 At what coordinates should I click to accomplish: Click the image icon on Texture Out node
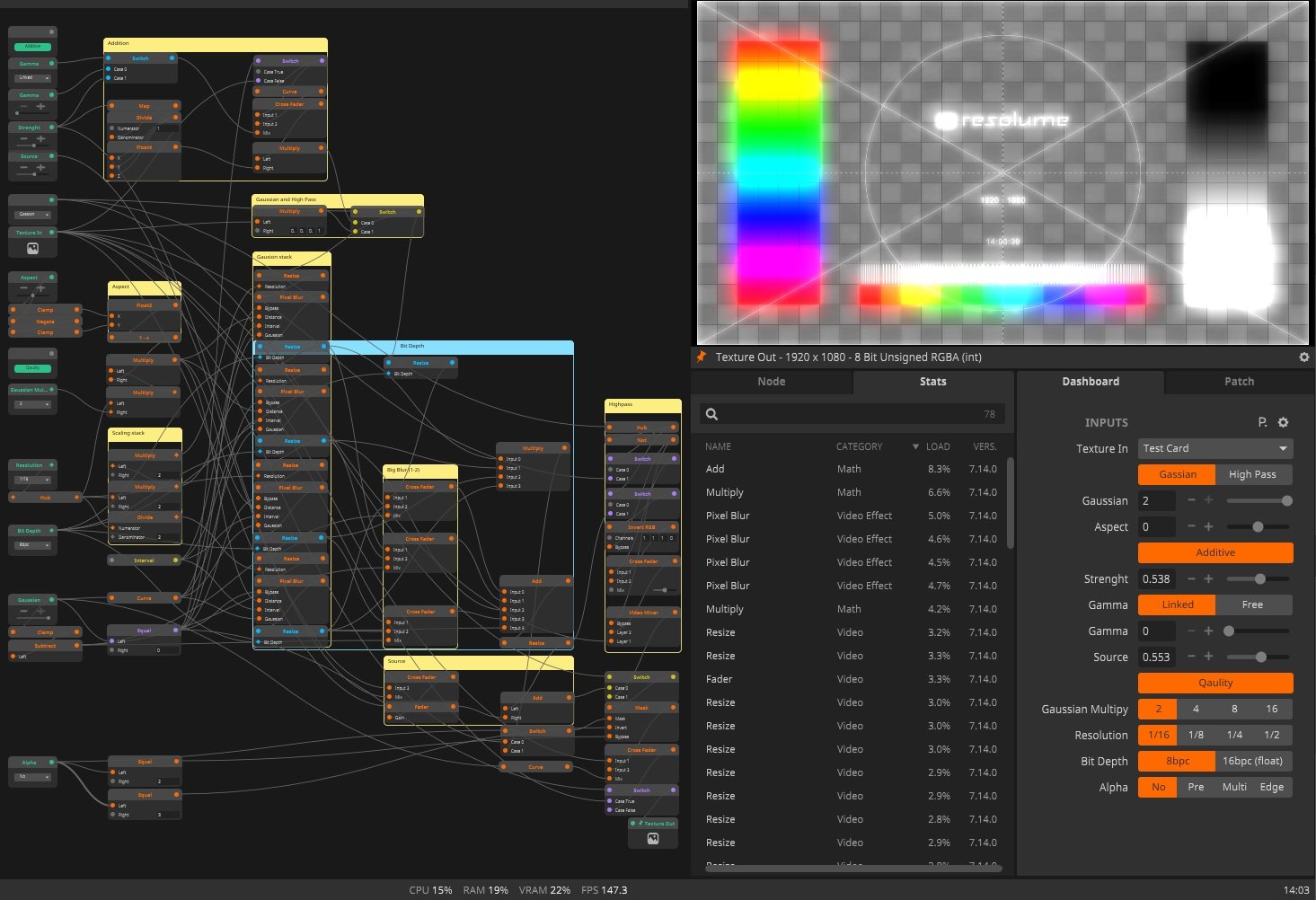pyautogui.click(x=653, y=838)
